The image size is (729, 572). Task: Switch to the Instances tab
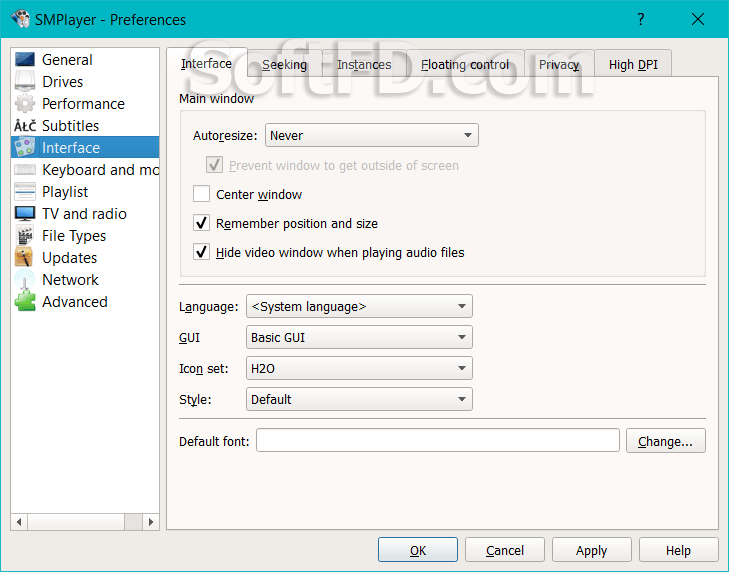[364, 64]
